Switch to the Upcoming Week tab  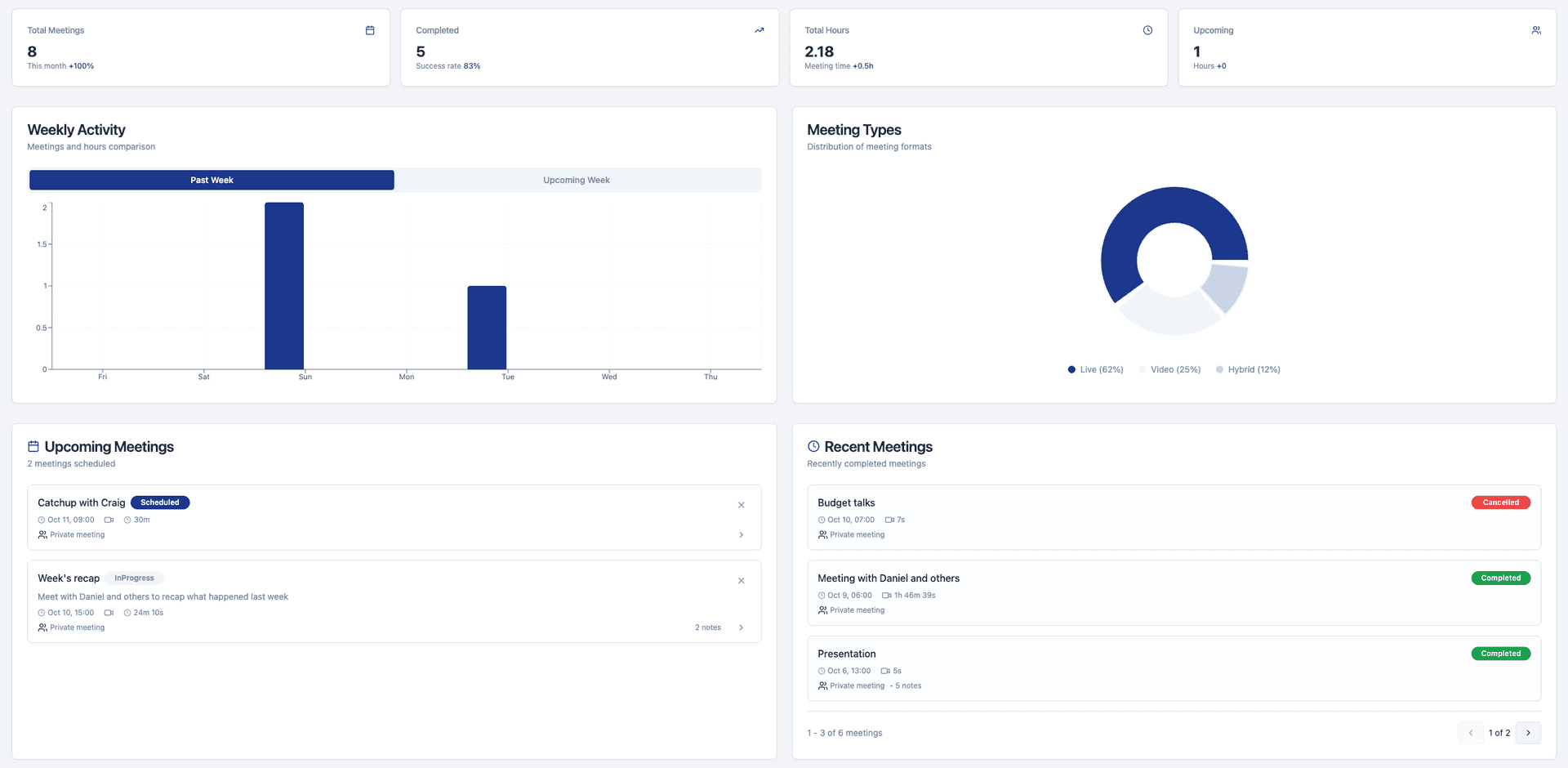tap(576, 180)
